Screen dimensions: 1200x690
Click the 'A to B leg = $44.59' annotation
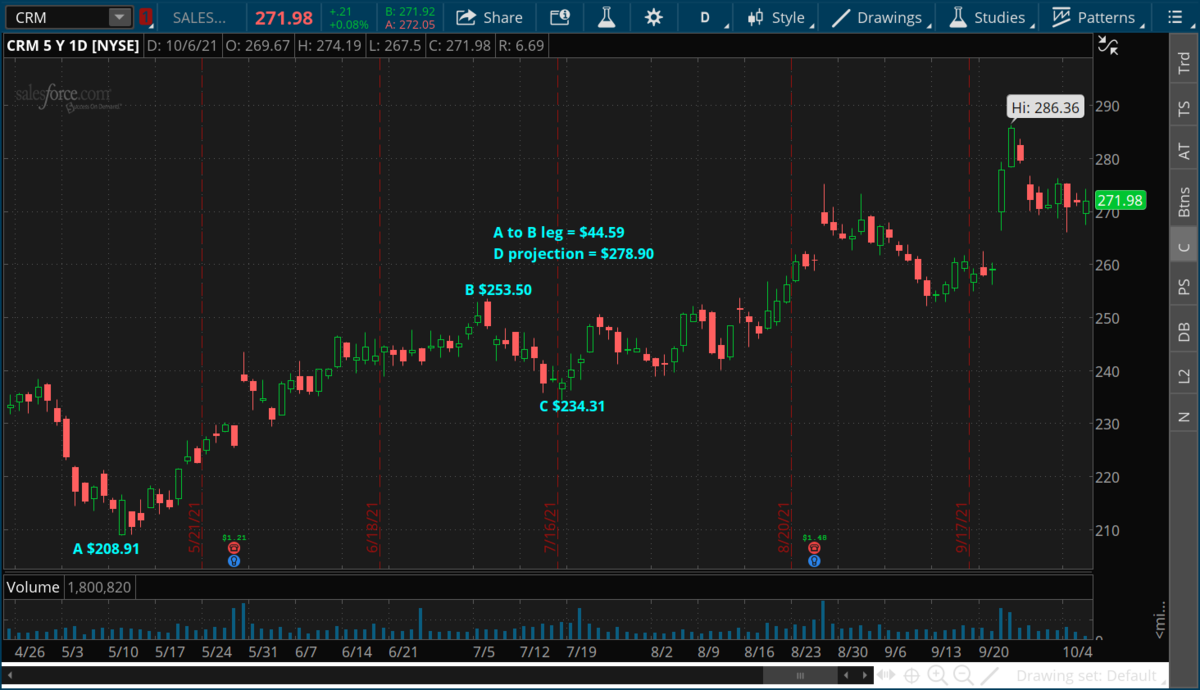[x=559, y=232]
